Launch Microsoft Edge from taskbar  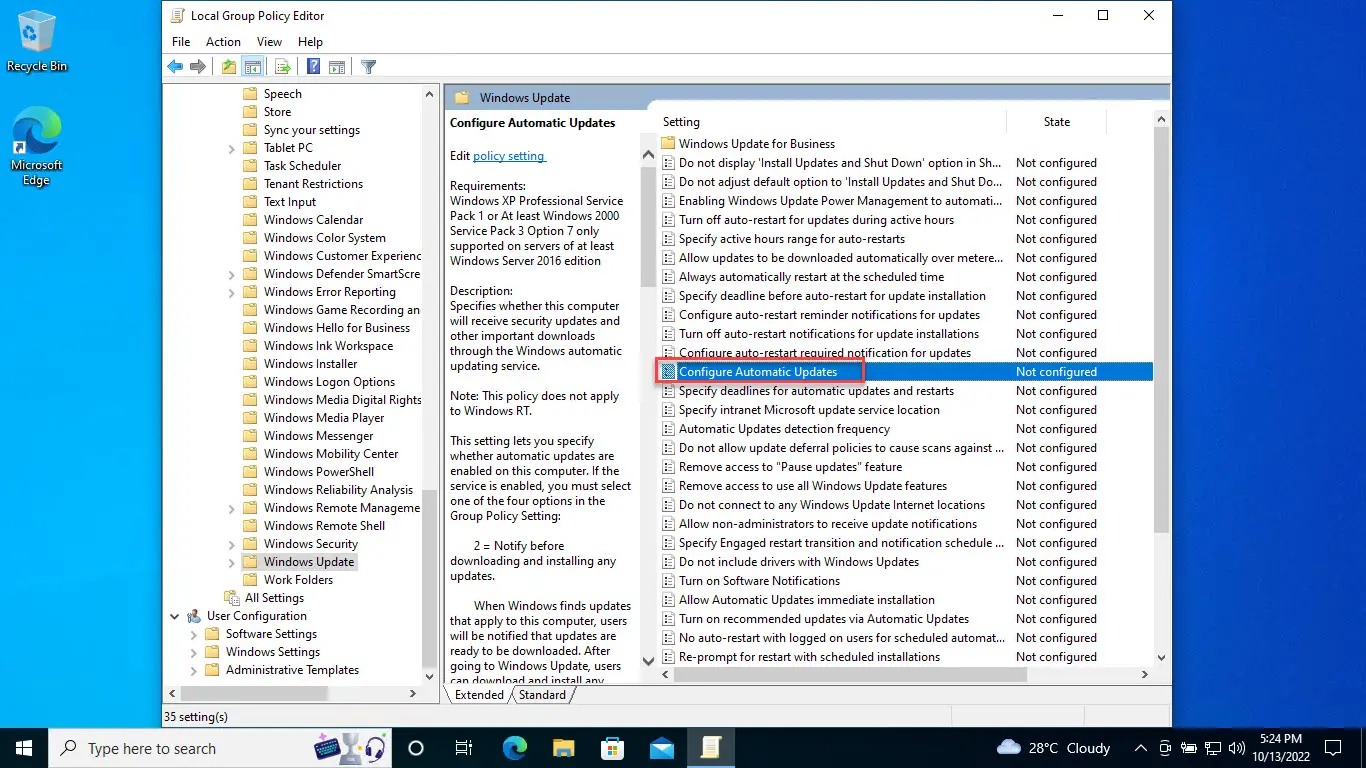(x=515, y=748)
